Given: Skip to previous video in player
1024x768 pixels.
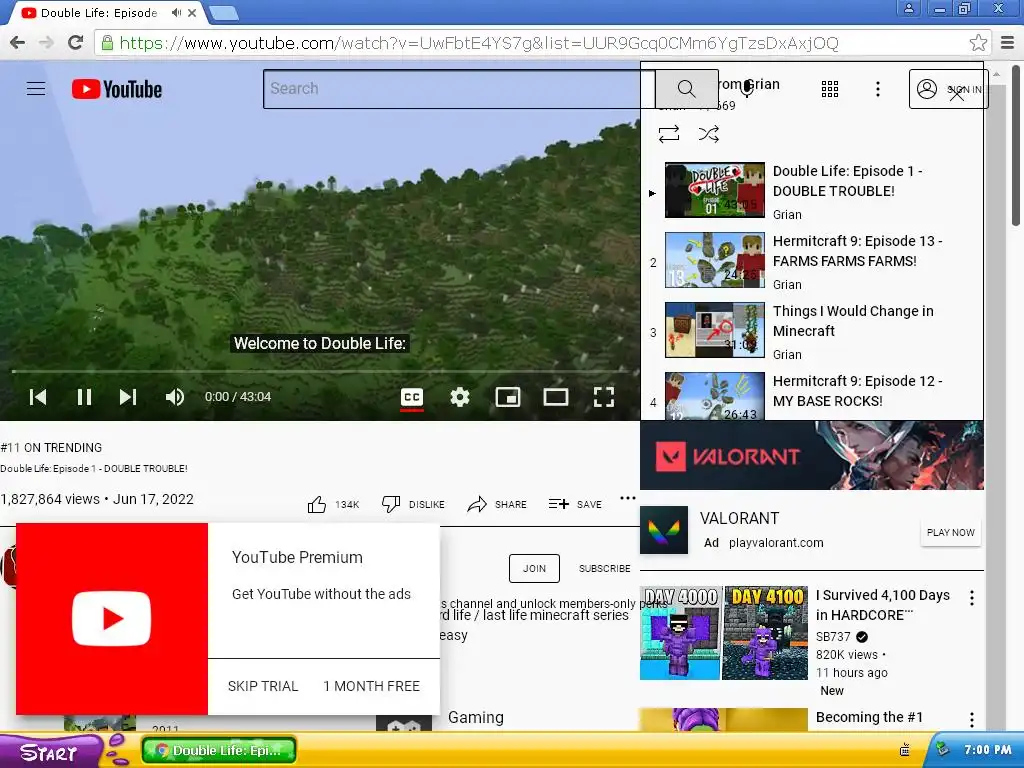Looking at the screenshot, I should 38,396.
